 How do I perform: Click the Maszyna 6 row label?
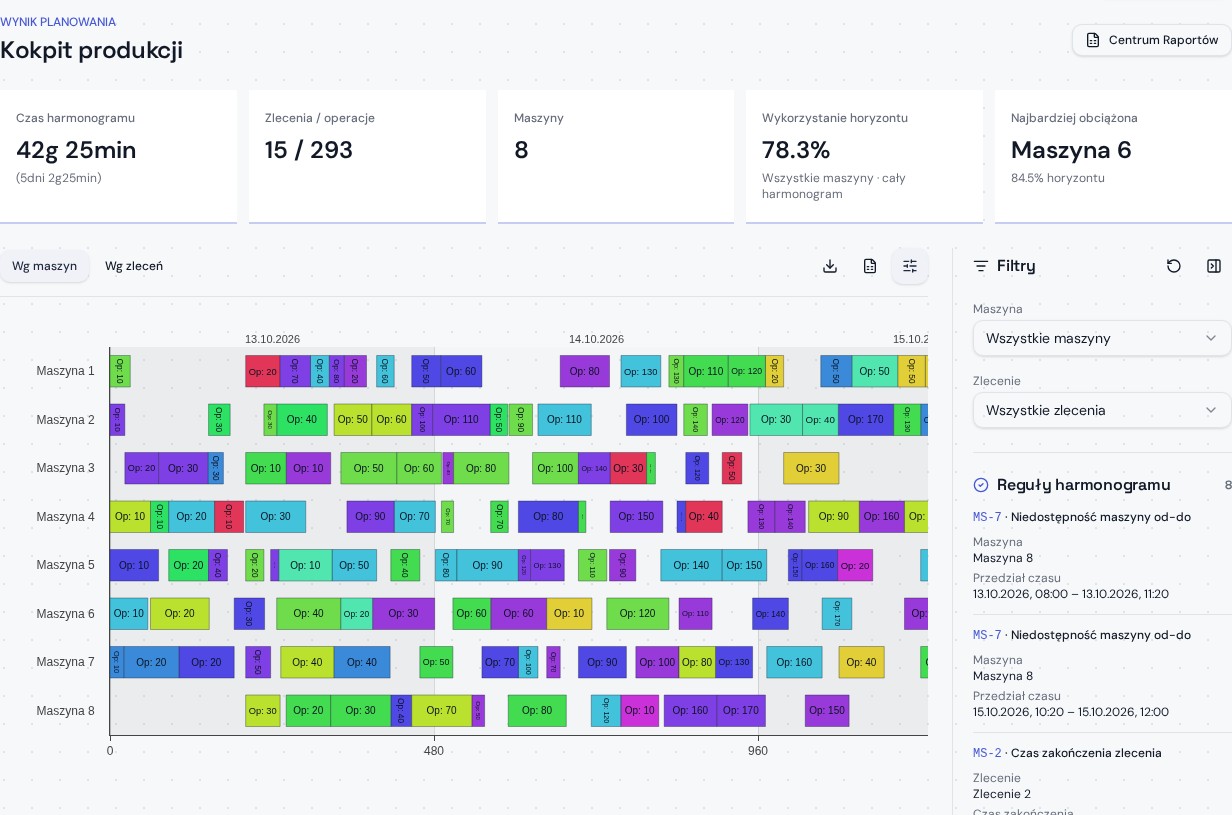click(x=66, y=614)
